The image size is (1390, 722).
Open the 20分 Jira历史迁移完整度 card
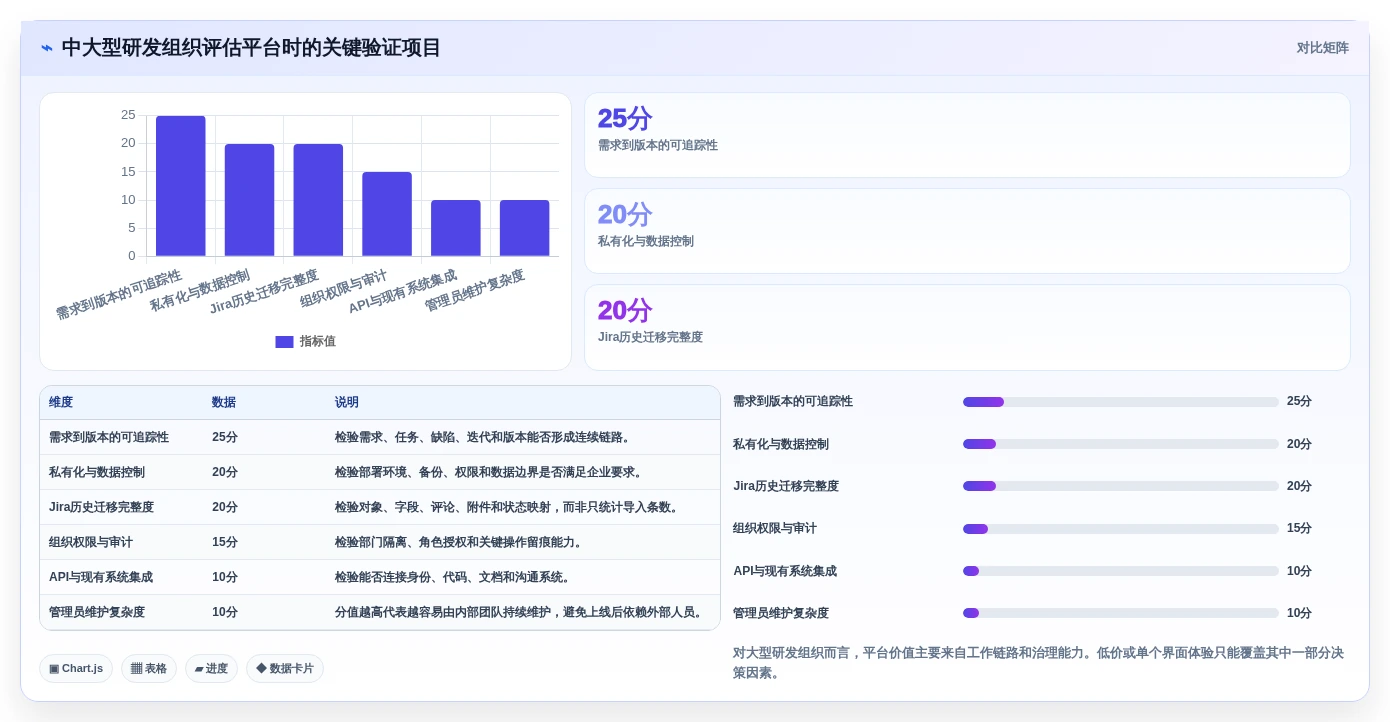pyautogui.click(x=967, y=327)
